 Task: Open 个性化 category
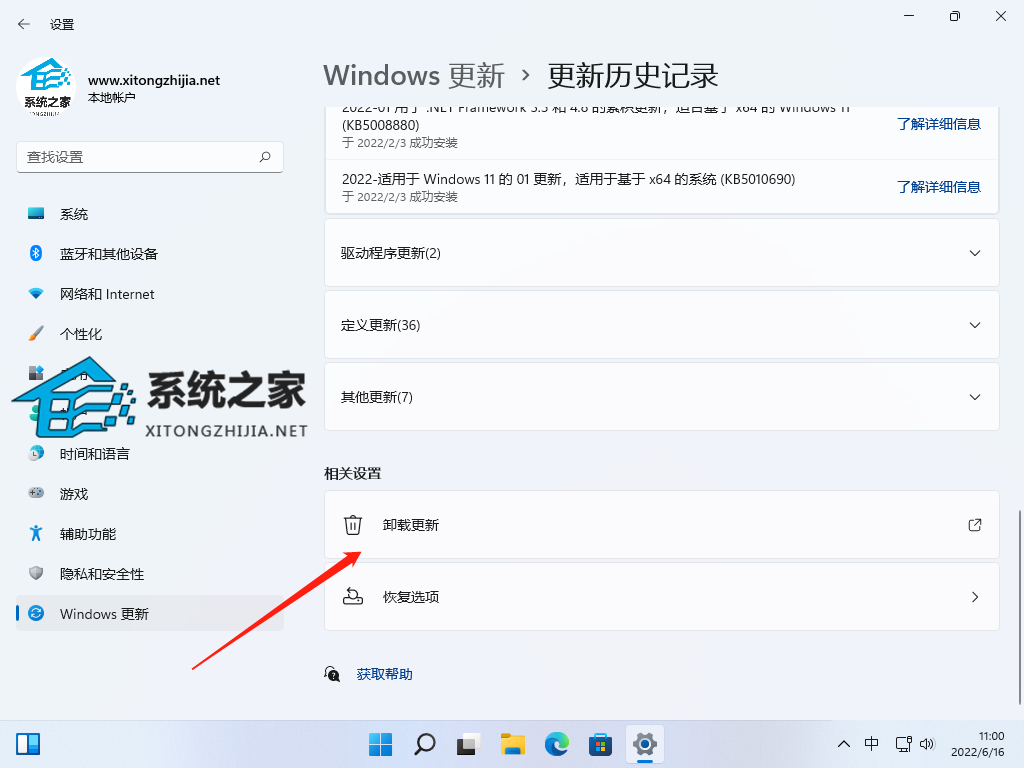pos(150,334)
